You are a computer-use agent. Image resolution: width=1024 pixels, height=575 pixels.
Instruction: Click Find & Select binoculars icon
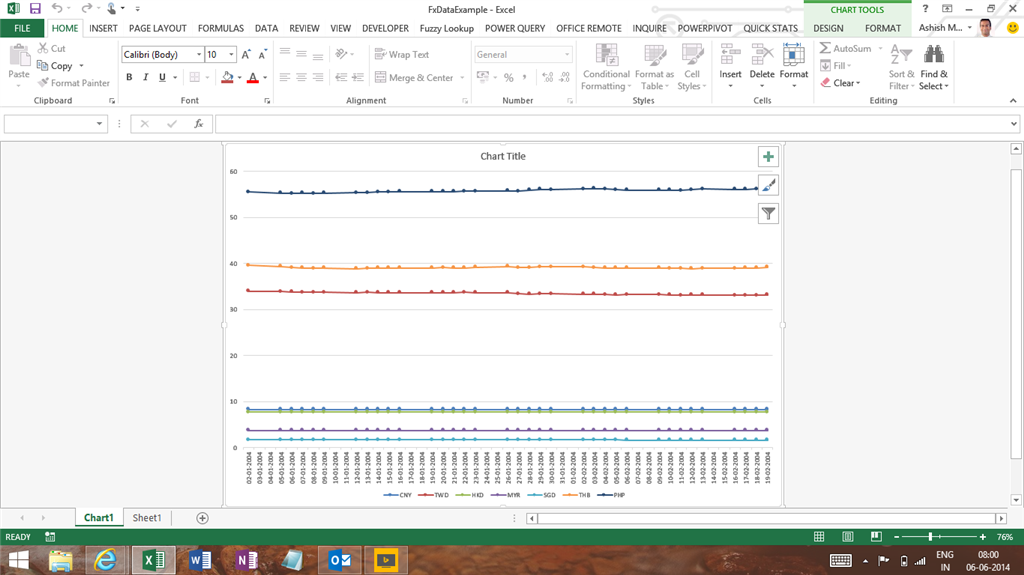click(x=934, y=55)
